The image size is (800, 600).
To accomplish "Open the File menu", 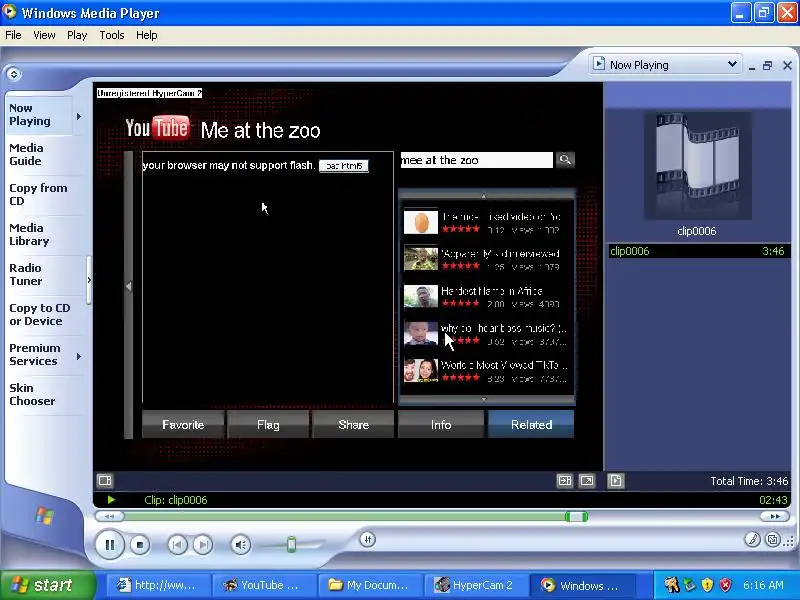I will coord(13,35).
